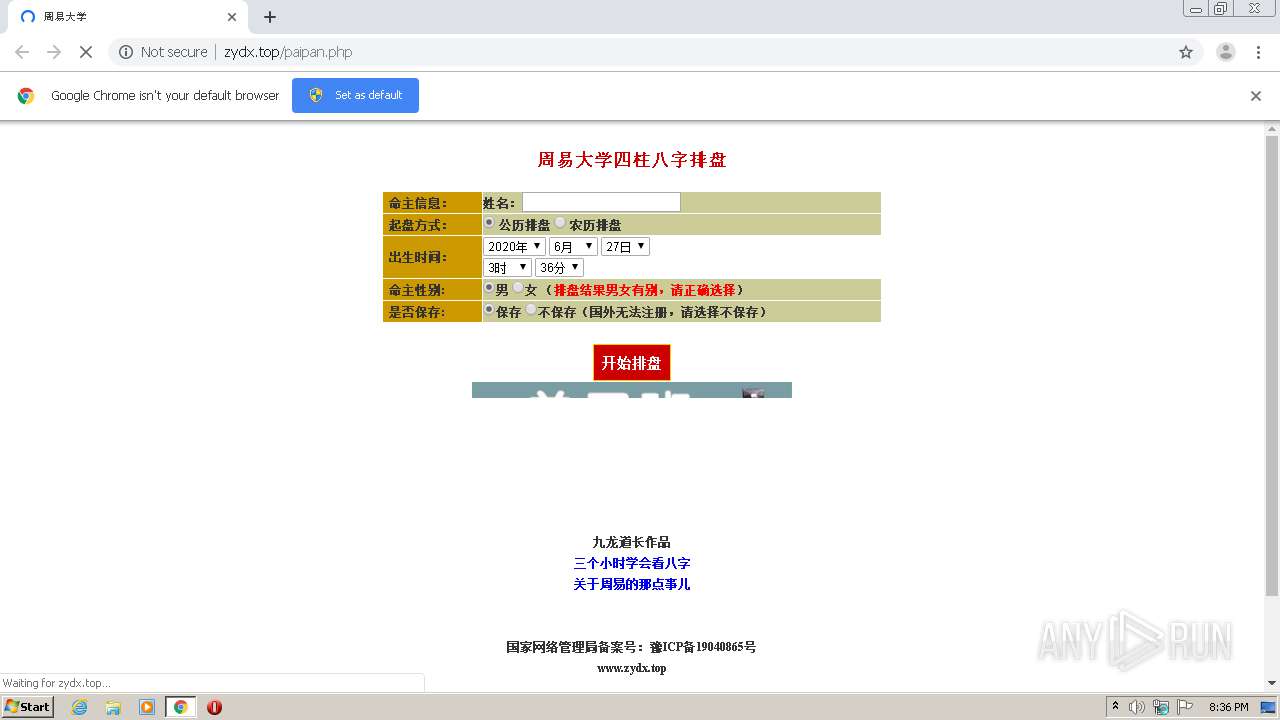Open a new tab with plus button
Image resolution: width=1280 pixels, height=720 pixels.
pos(270,17)
